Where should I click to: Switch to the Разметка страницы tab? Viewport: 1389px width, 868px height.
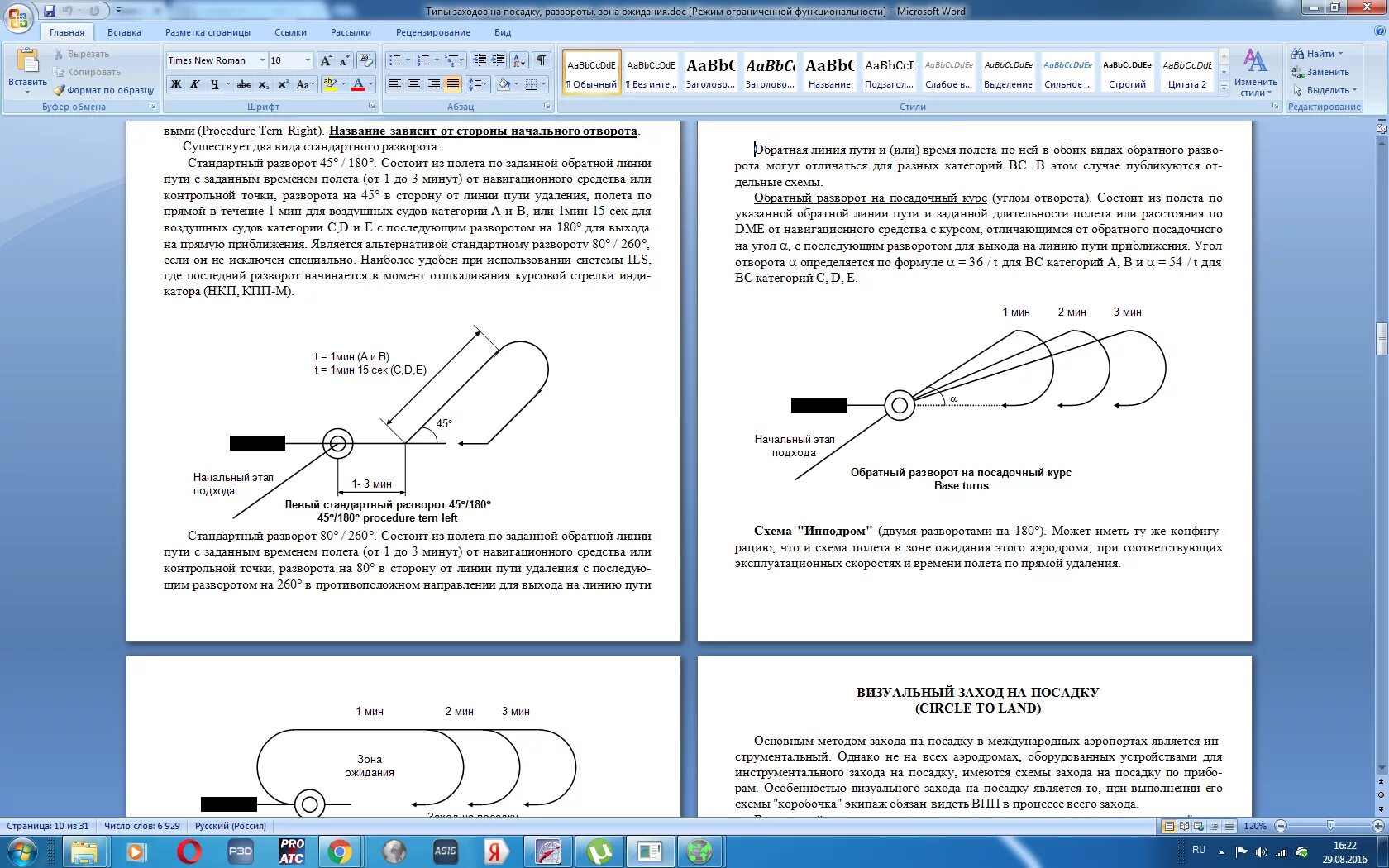pyautogui.click(x=208, y=32)
